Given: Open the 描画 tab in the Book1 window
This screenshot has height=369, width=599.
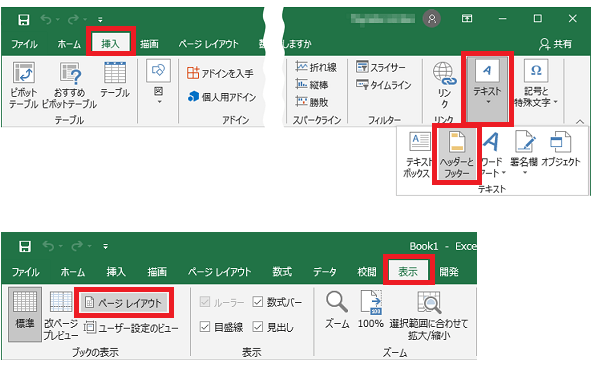Looking at the screenshot, I should pyautogui.click(x=157, y=272).
